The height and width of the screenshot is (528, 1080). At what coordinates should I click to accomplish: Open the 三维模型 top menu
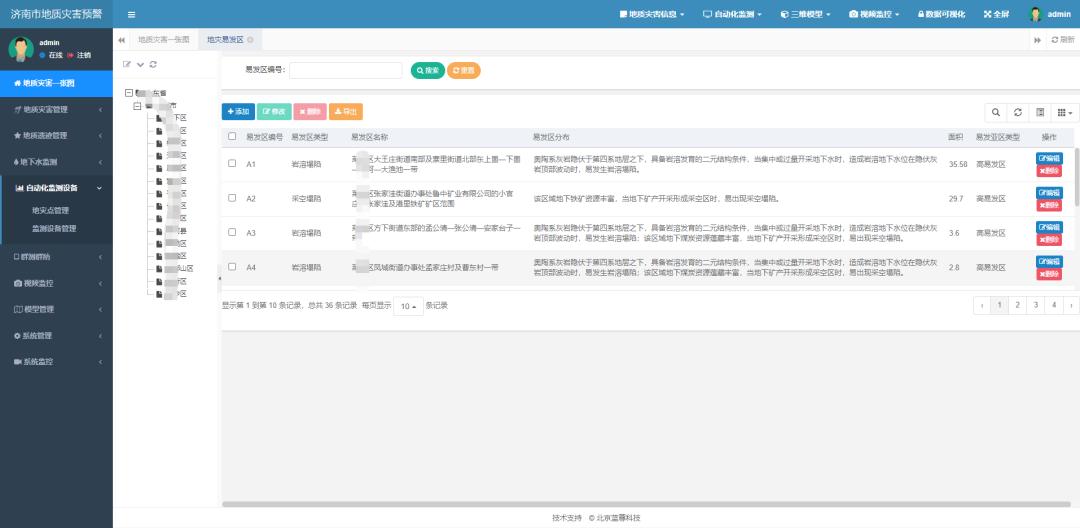point(805,14)
